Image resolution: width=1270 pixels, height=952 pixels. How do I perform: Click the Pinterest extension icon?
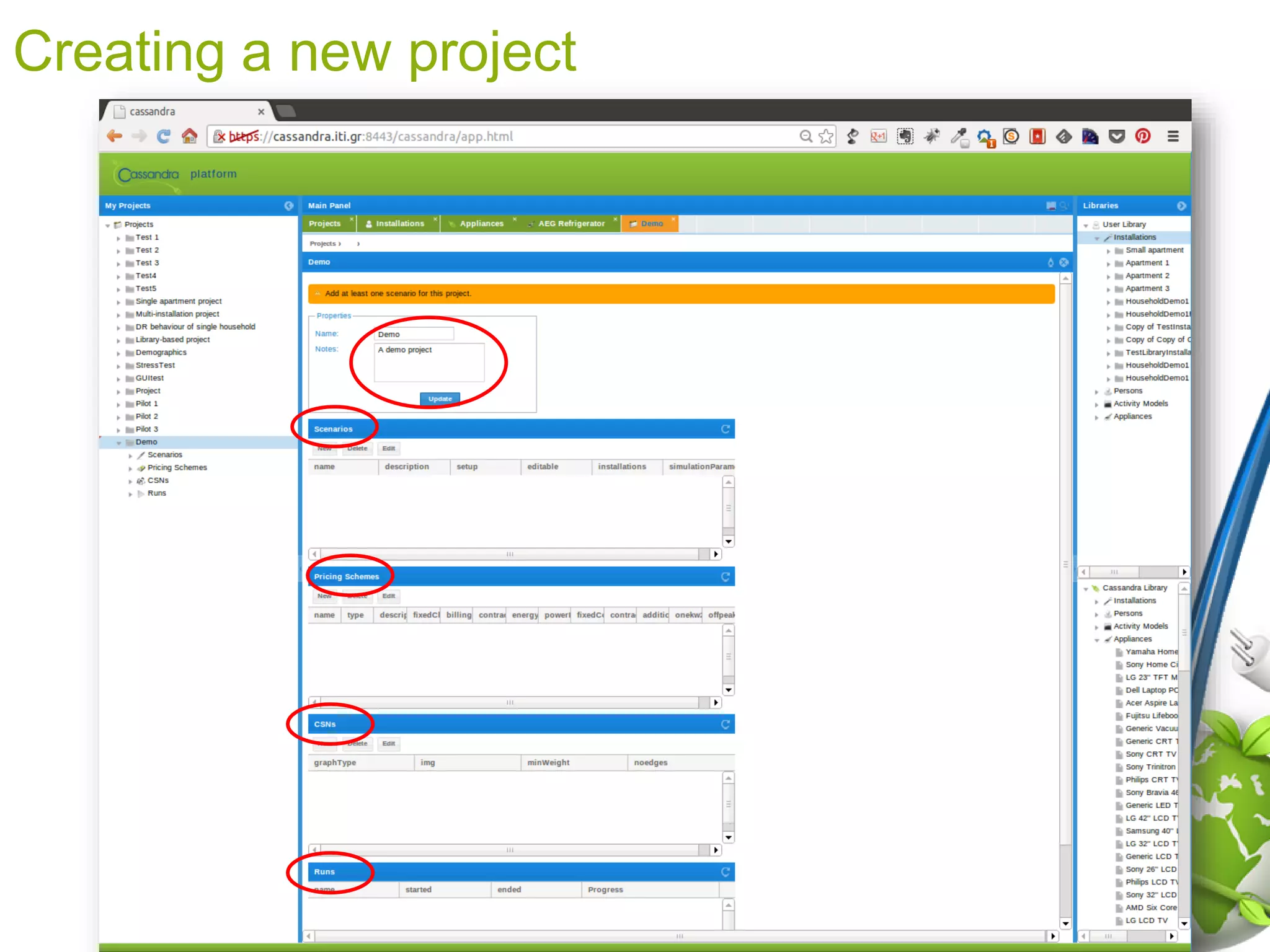1143,136
